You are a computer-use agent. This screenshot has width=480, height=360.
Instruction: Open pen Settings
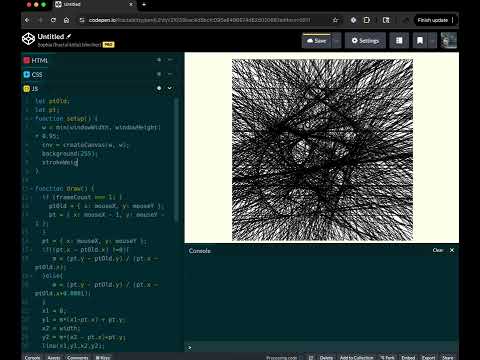point(365,41)
